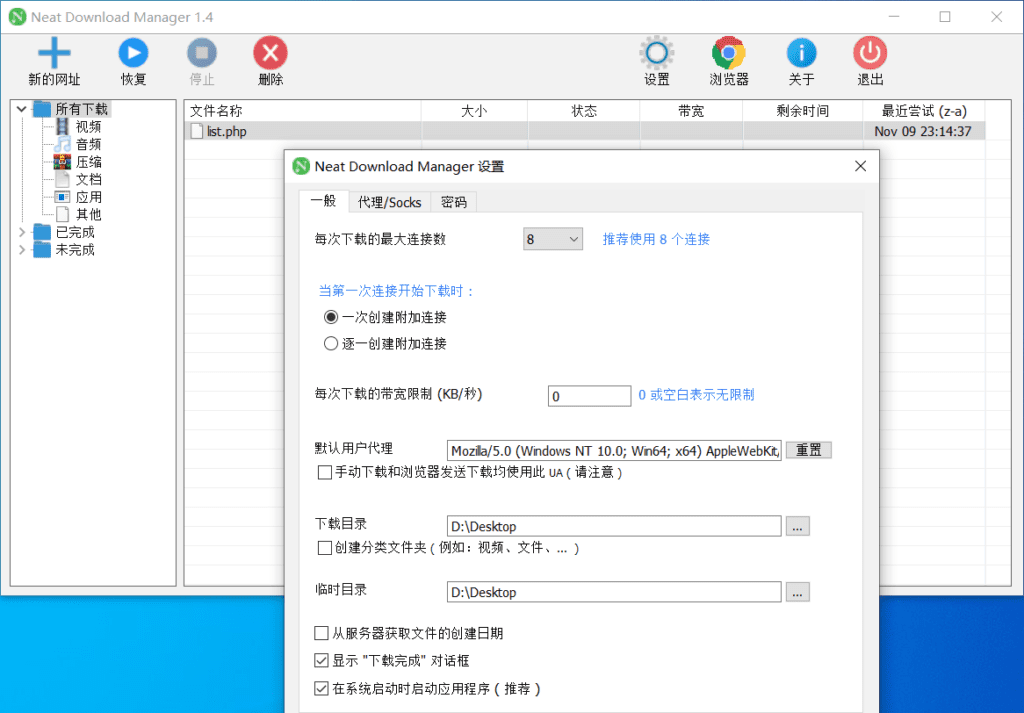The image size is (1024, 713).
Task: Click the settings dialog logo icon
Action: pyautogui.click(x=301, y=166)
